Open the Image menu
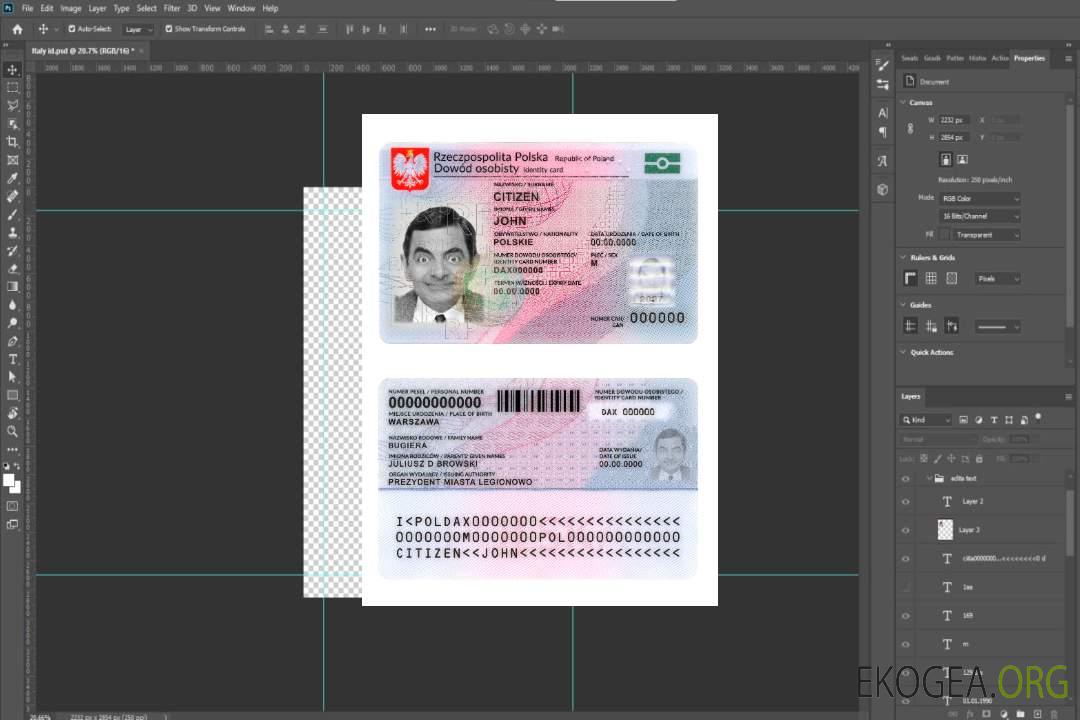Screen dimensions: 1080x720 71,8
